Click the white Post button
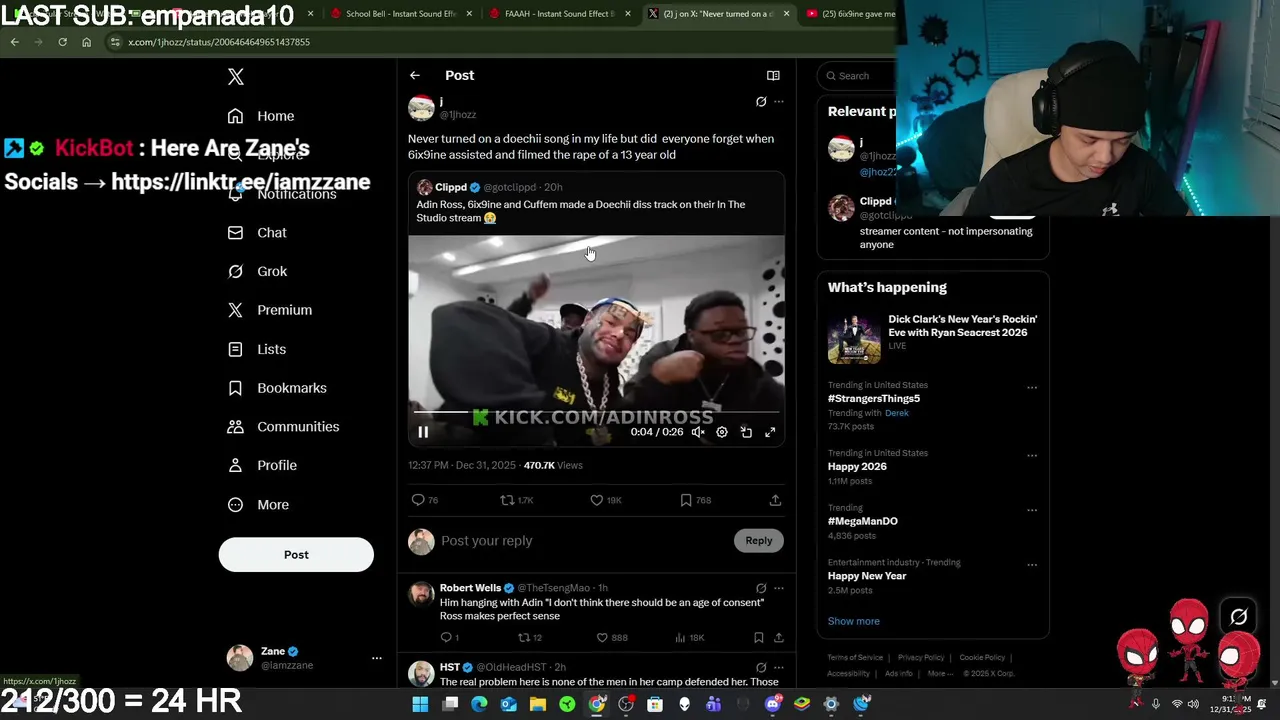The width and height of the screenshot is (1280, 720). click(296, 554)
